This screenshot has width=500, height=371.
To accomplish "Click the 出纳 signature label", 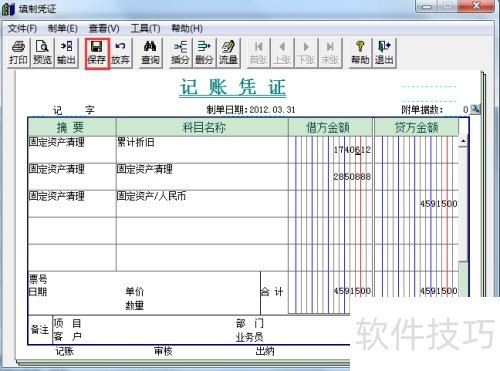I will pyautogui.click(x=265, y=351).
